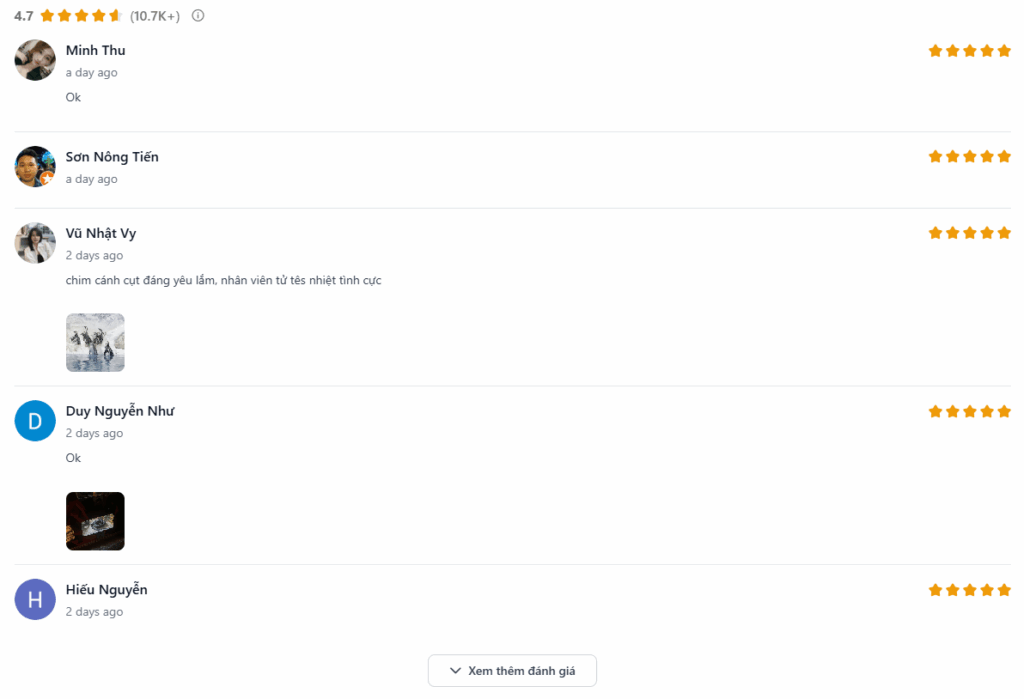Open the penguin photo in Vũ Nhật Vy's review

tap(95, 343)
